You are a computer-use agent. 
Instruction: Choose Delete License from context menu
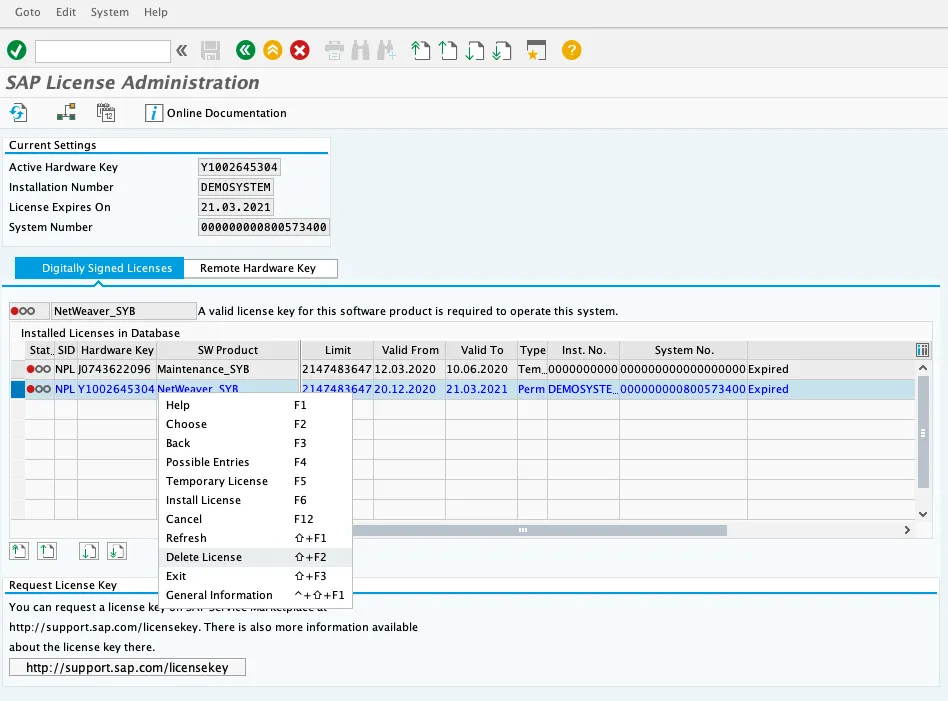coord(204,557)
